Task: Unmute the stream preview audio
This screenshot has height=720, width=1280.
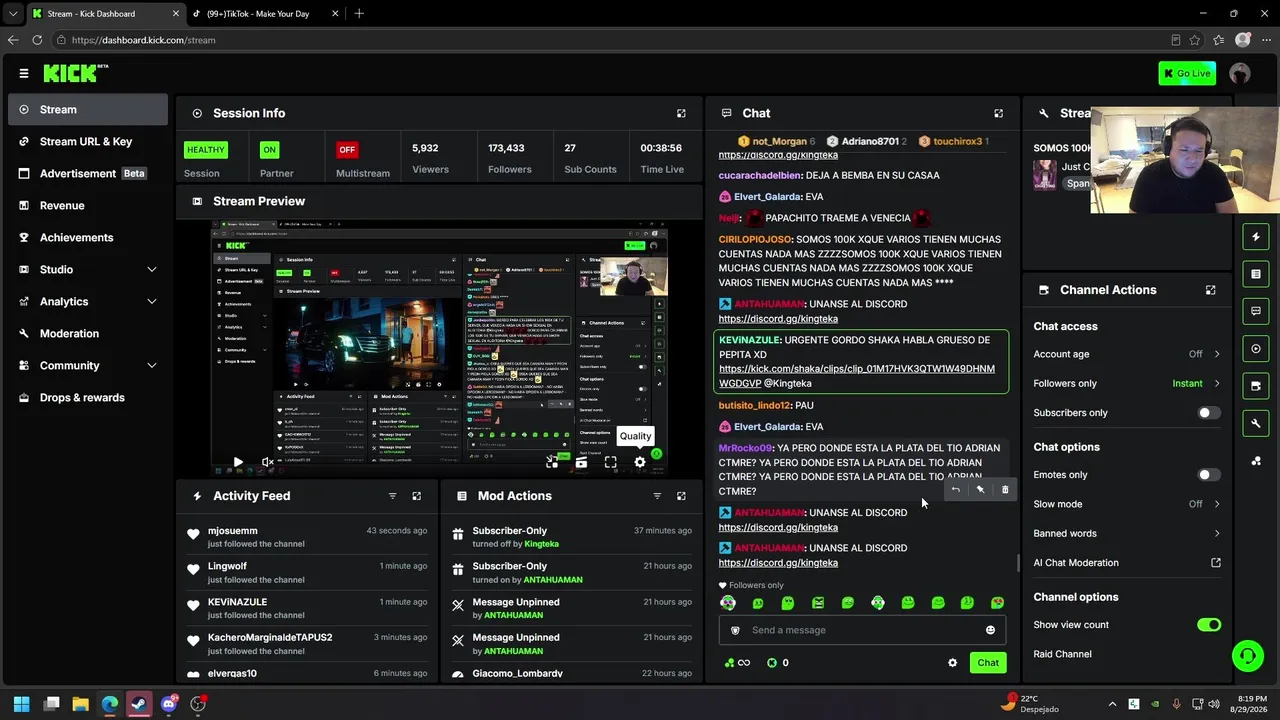Action: point(267,462)
